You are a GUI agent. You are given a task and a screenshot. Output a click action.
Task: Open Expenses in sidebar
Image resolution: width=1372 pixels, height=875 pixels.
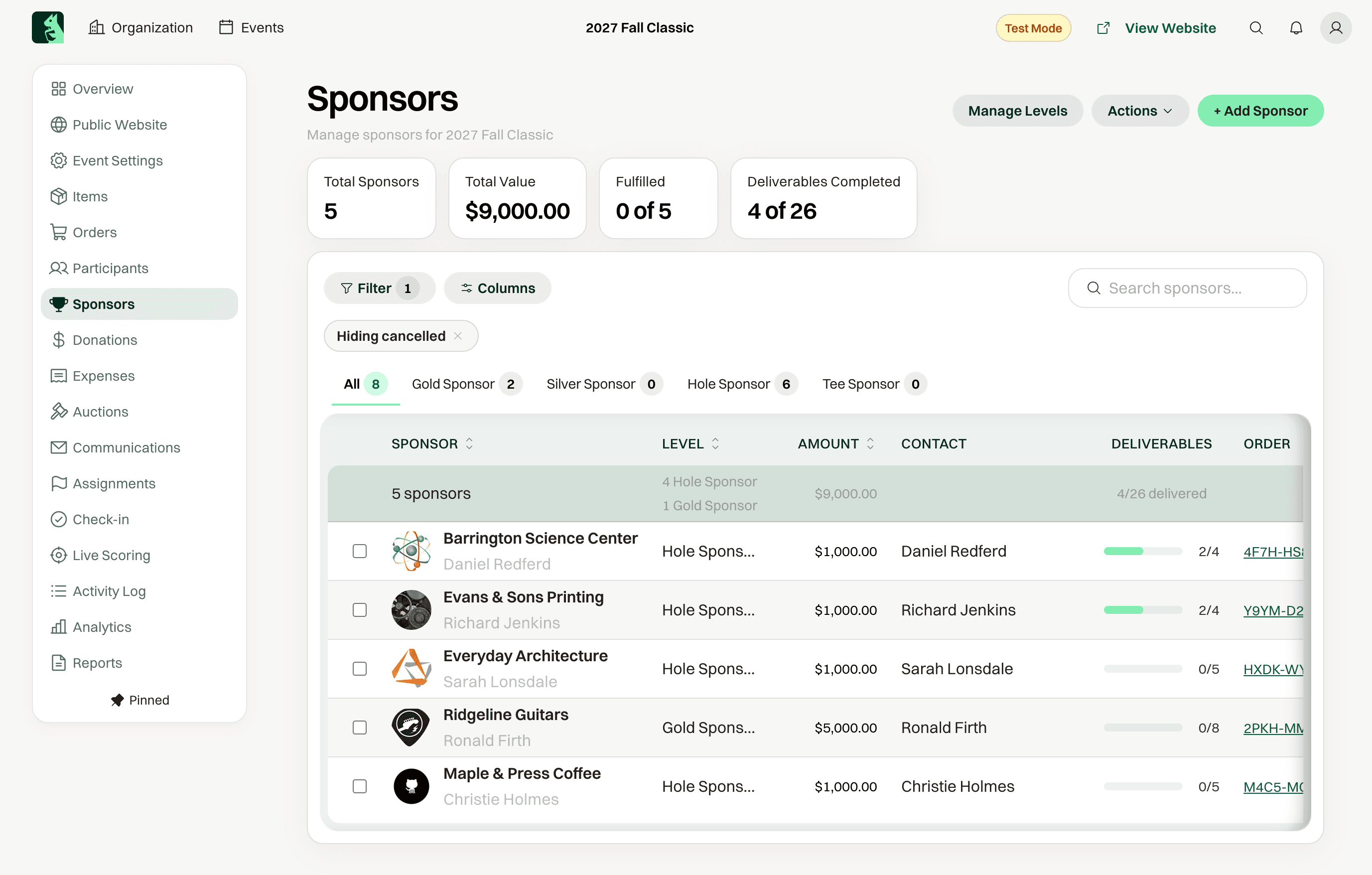coord(139,376)
